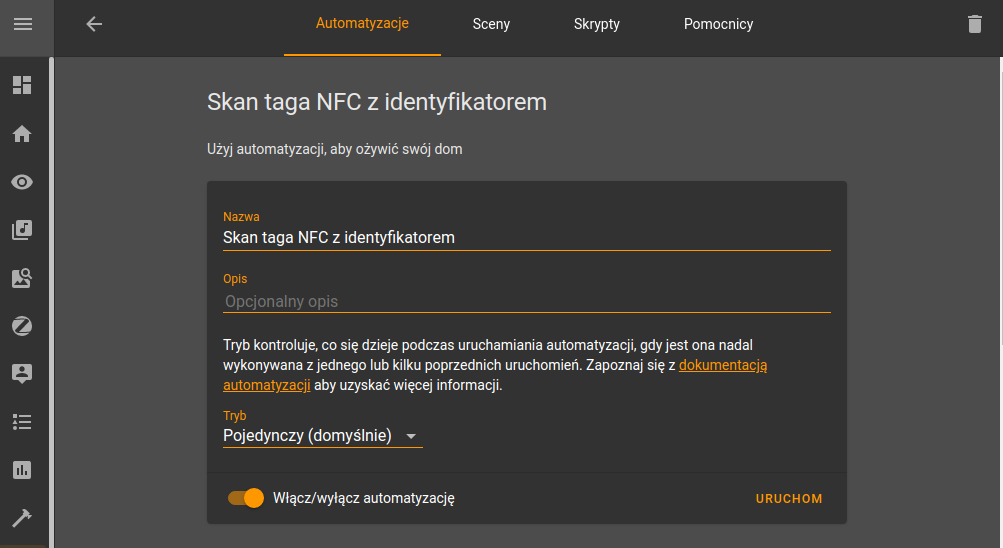Open the circled Z sidebar icon

pyautogui.click(x=22, y=326)
